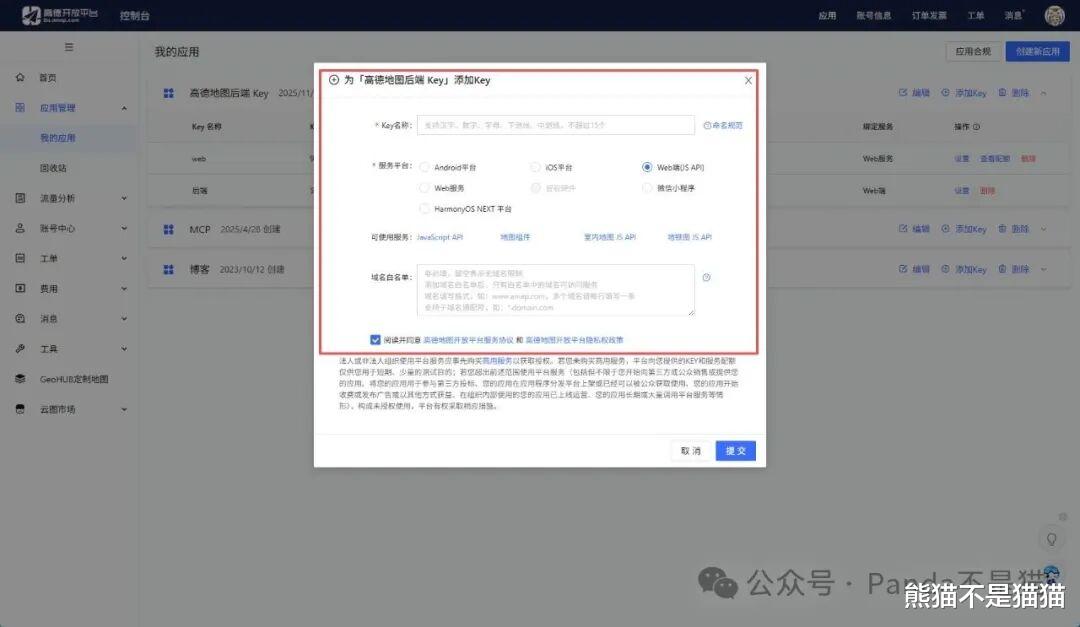Expand the 工单 sidebar chevron
Screen dimensions: 1080x627
(x=124, y=258)
